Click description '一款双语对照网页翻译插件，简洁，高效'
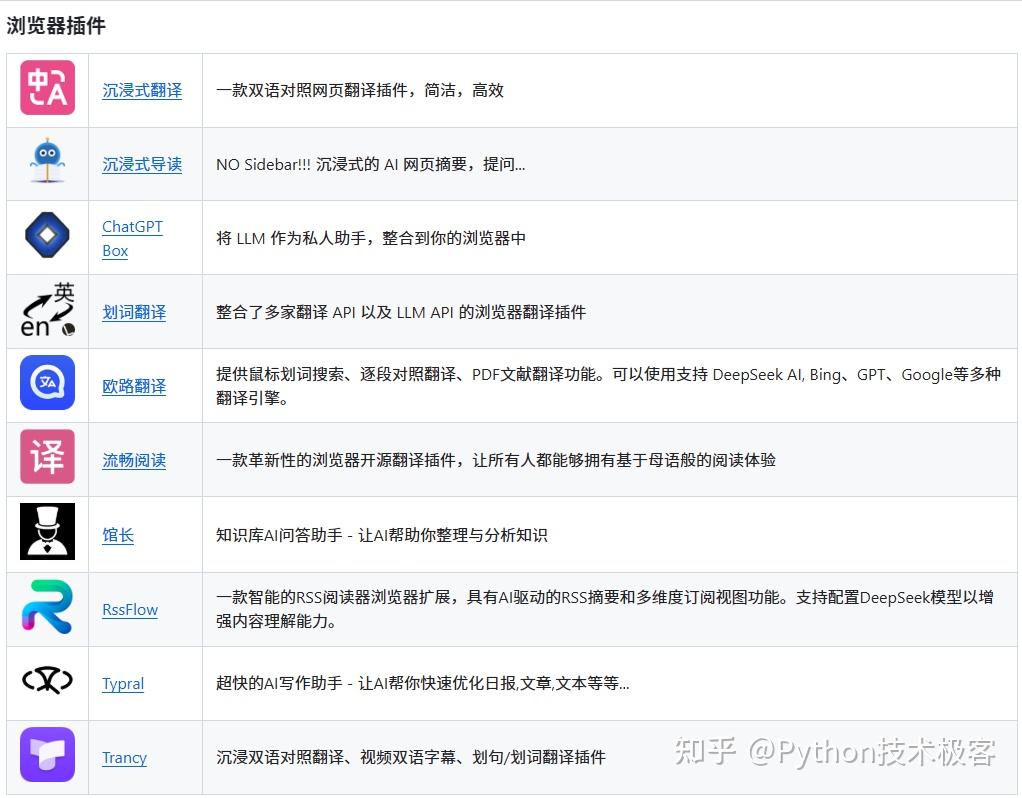This screenshot has height=798, width=1022. coord(360,90)
